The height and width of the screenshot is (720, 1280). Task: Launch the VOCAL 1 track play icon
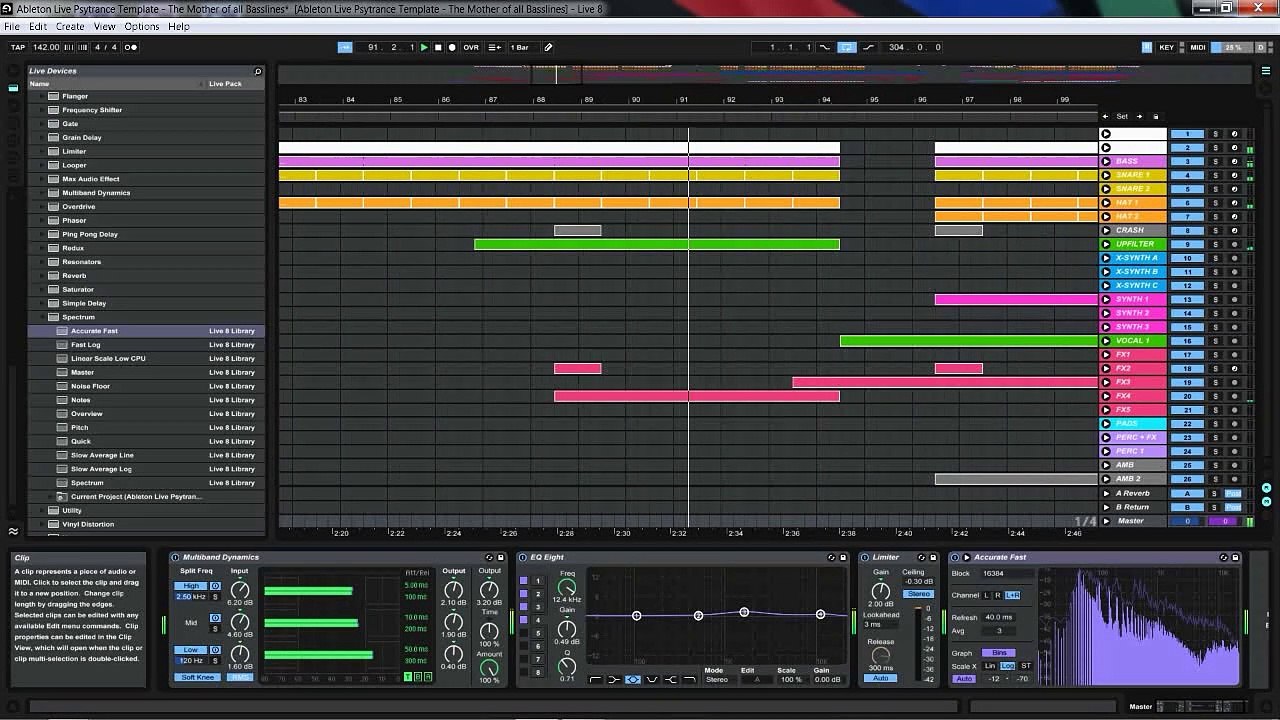pyautogui.click(x=1106, y=341)
